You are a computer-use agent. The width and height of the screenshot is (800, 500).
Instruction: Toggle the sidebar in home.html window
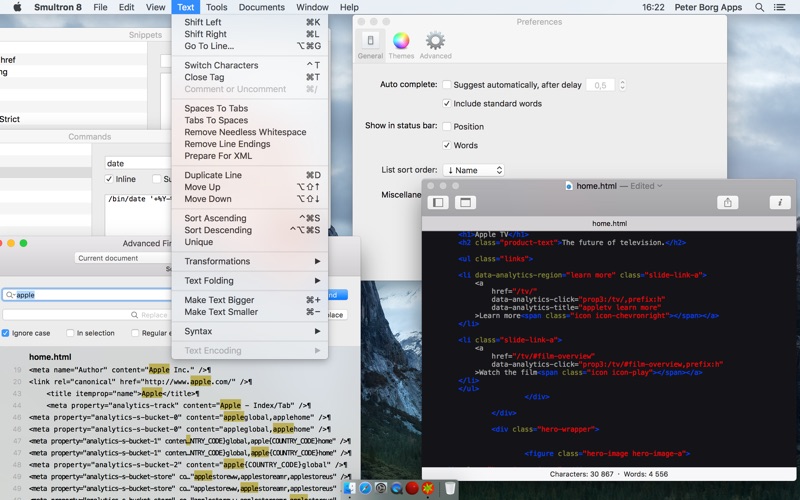coord(438,203)
